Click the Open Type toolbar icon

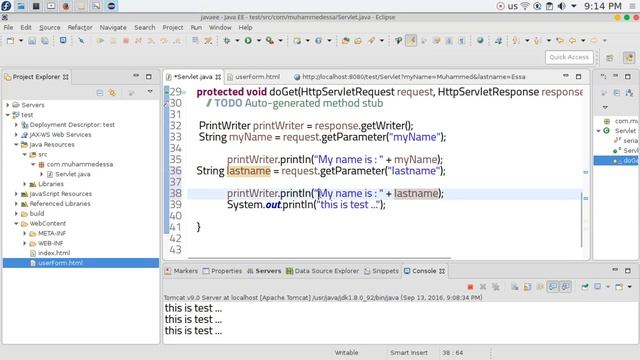[x=345, y=40]
